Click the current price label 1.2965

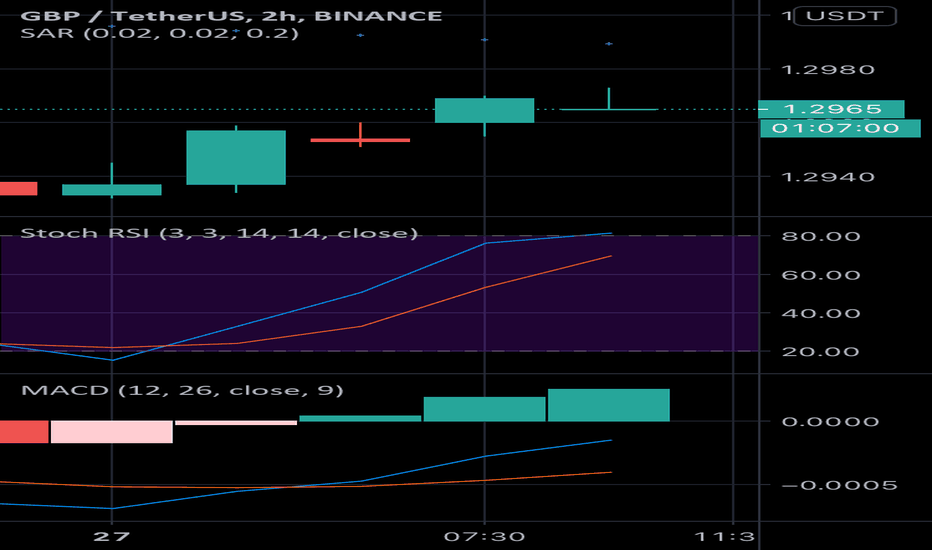click(x=832, y=109)
